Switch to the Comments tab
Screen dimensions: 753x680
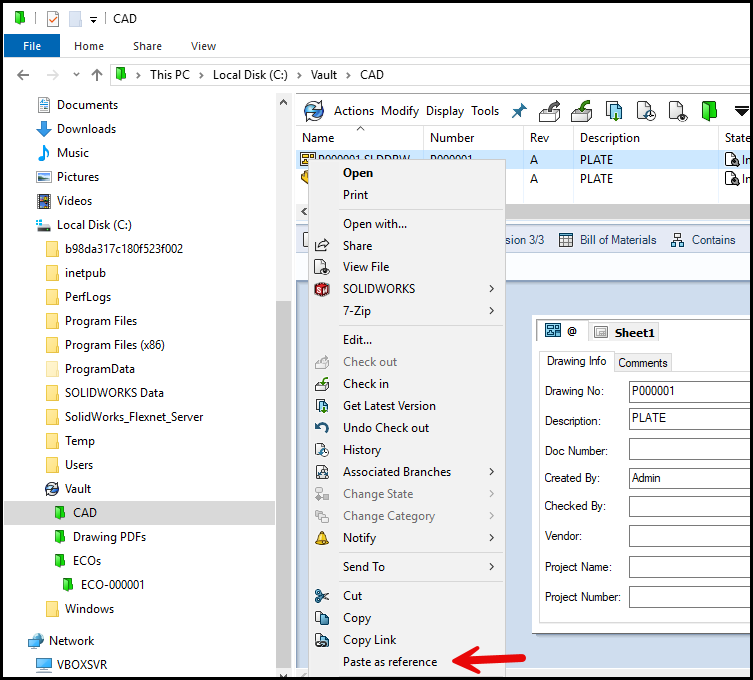pyautogui.click(x=643, y=363)
